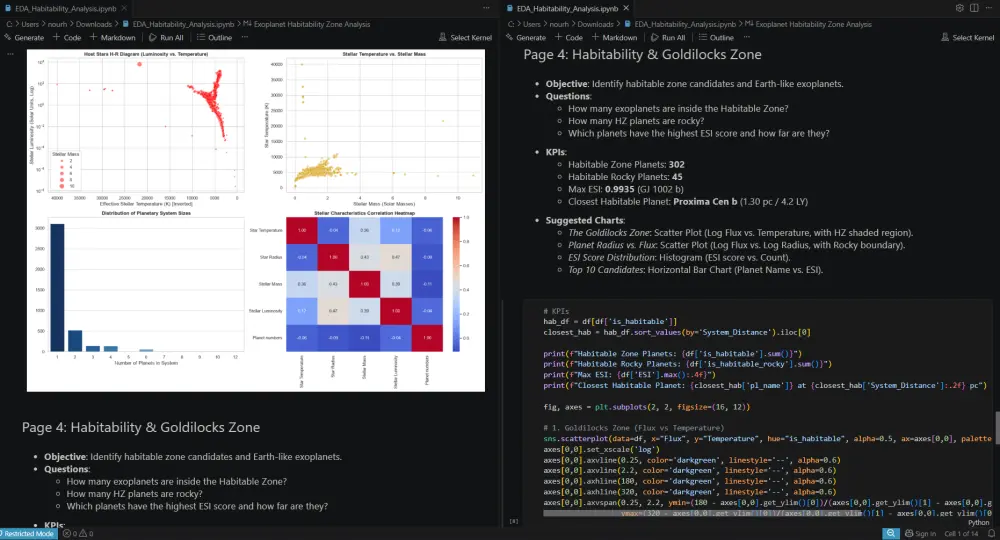Close the left editor group's notebook tab

click(124, 8)
